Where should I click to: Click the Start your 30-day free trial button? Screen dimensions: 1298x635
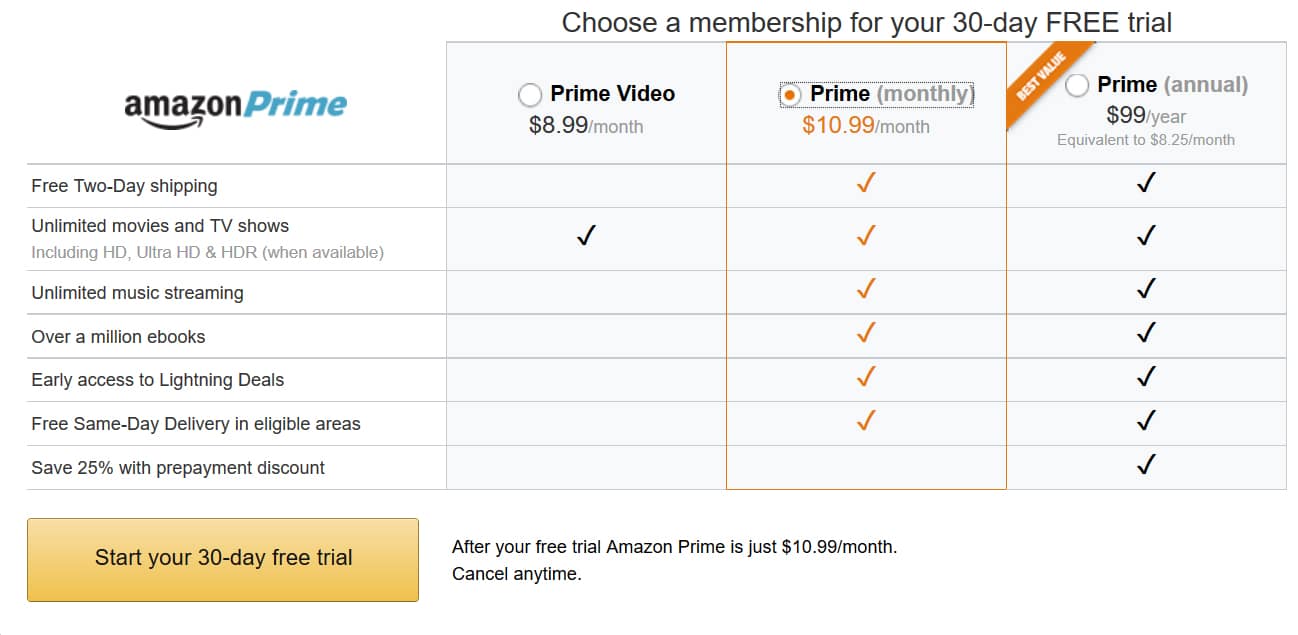click(x=223, y=559)
